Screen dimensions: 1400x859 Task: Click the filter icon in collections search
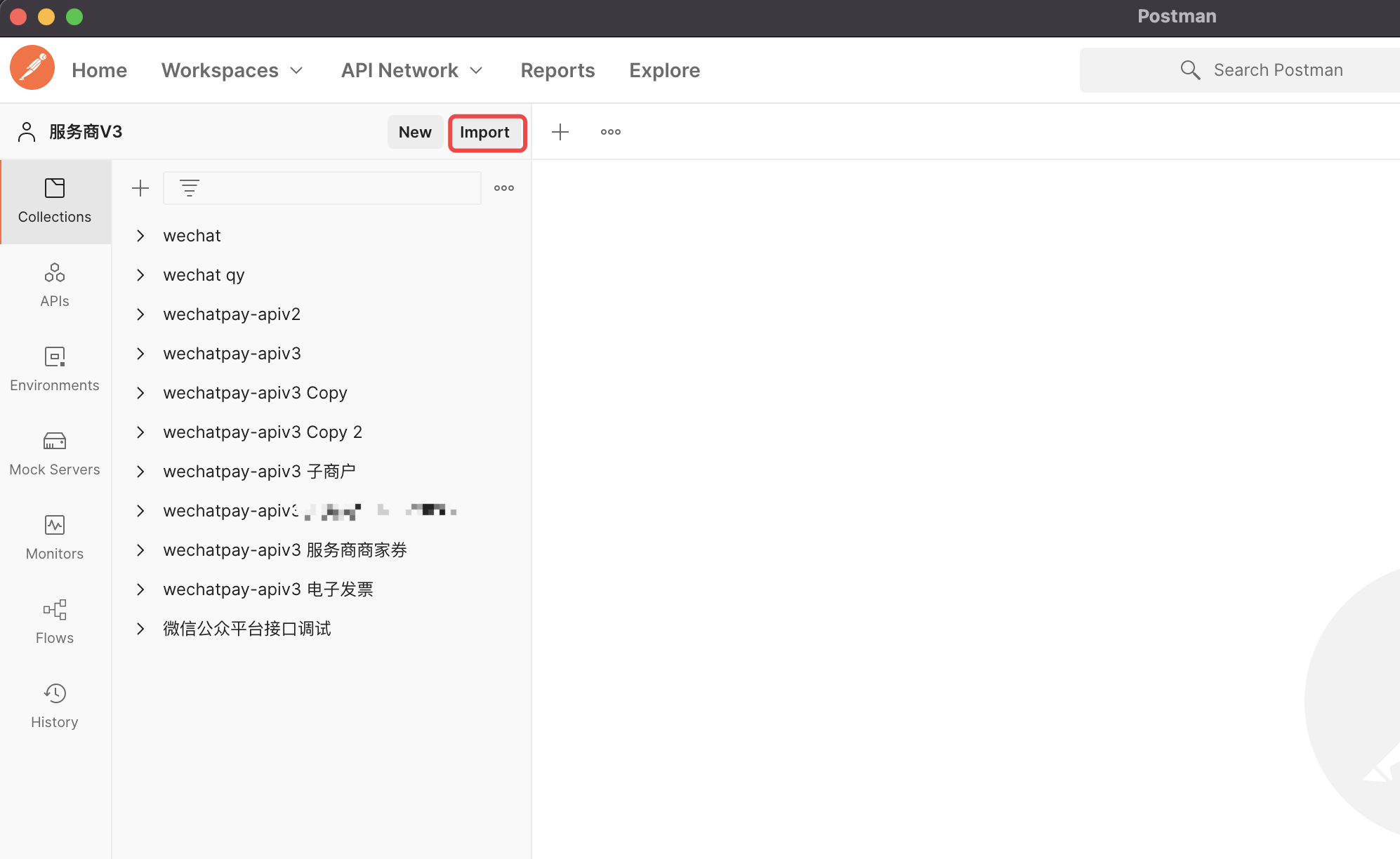(190, 188)
